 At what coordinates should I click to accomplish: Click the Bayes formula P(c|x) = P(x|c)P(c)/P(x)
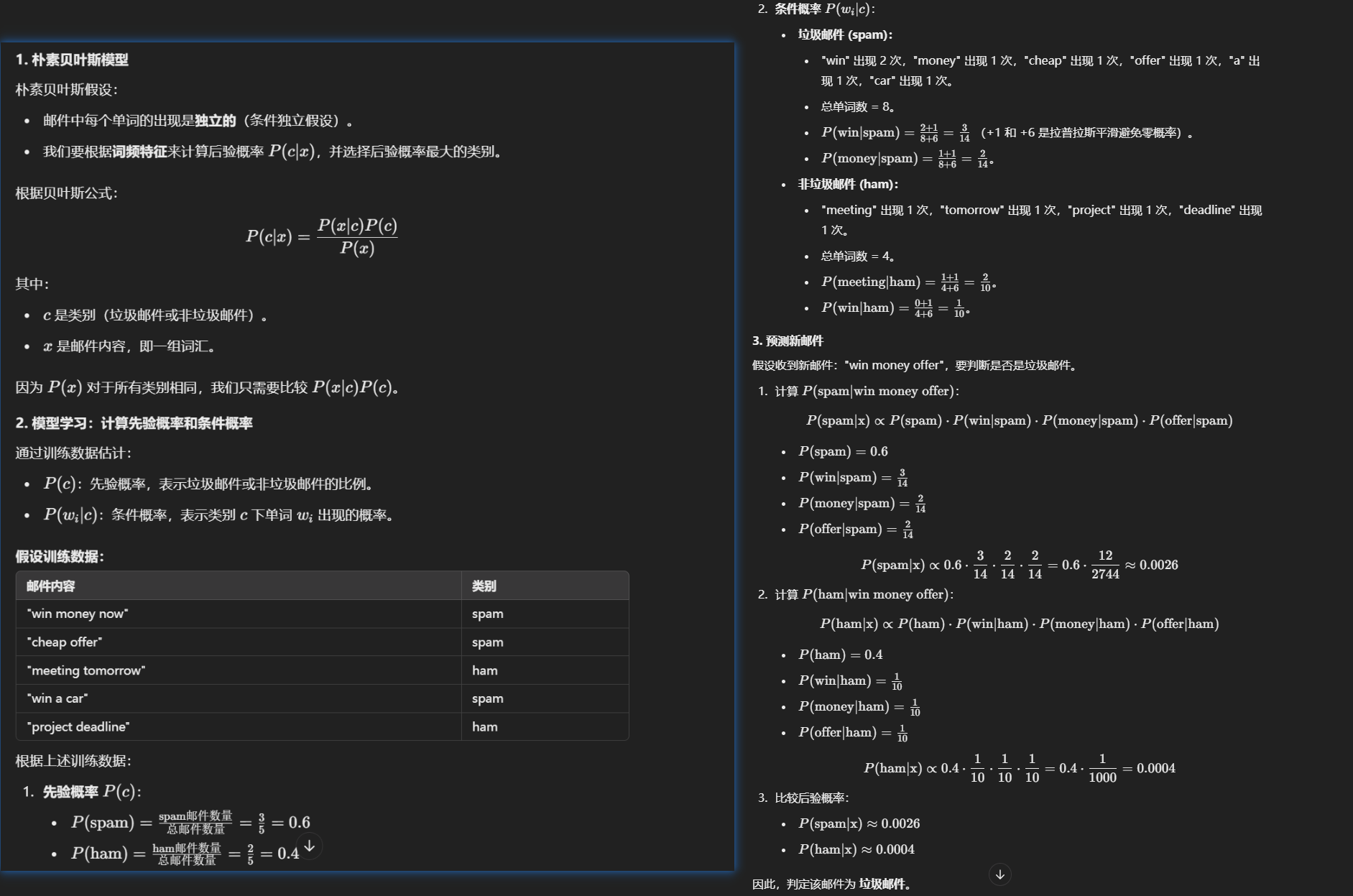[x=322, y=236]
